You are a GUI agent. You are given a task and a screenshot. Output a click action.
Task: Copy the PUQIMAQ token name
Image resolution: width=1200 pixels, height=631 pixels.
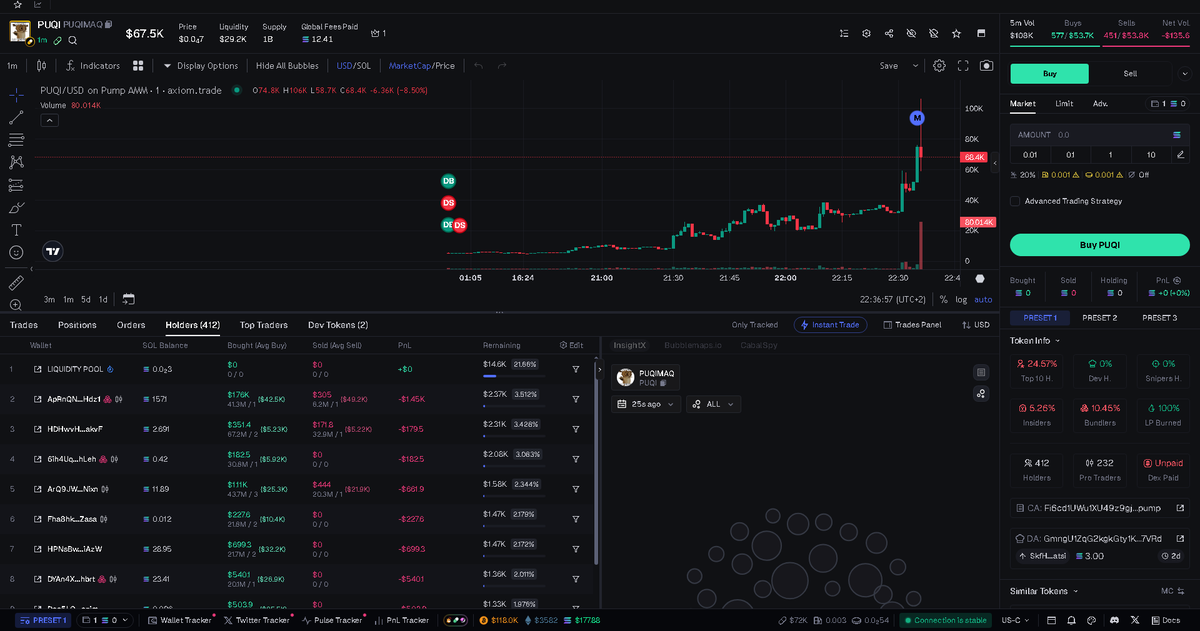pyautogui.click(x=109, y=23)
